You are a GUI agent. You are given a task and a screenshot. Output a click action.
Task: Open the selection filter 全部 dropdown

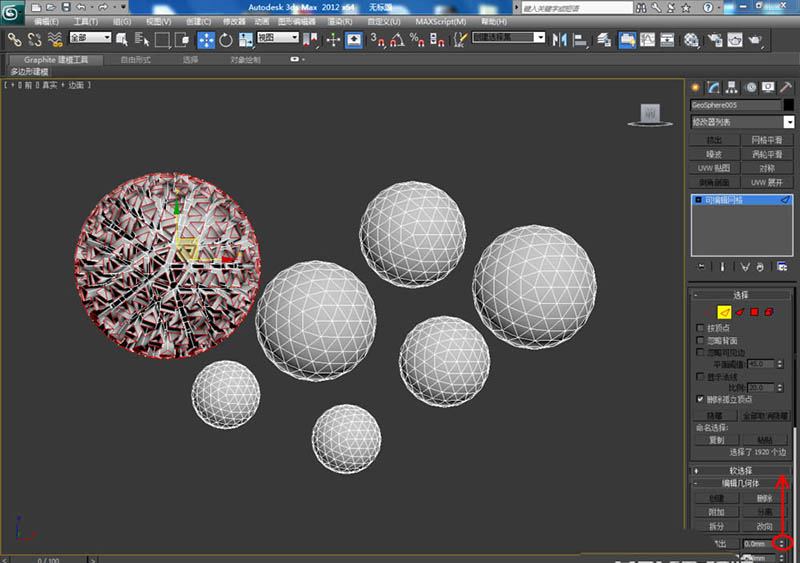point(90,37)
